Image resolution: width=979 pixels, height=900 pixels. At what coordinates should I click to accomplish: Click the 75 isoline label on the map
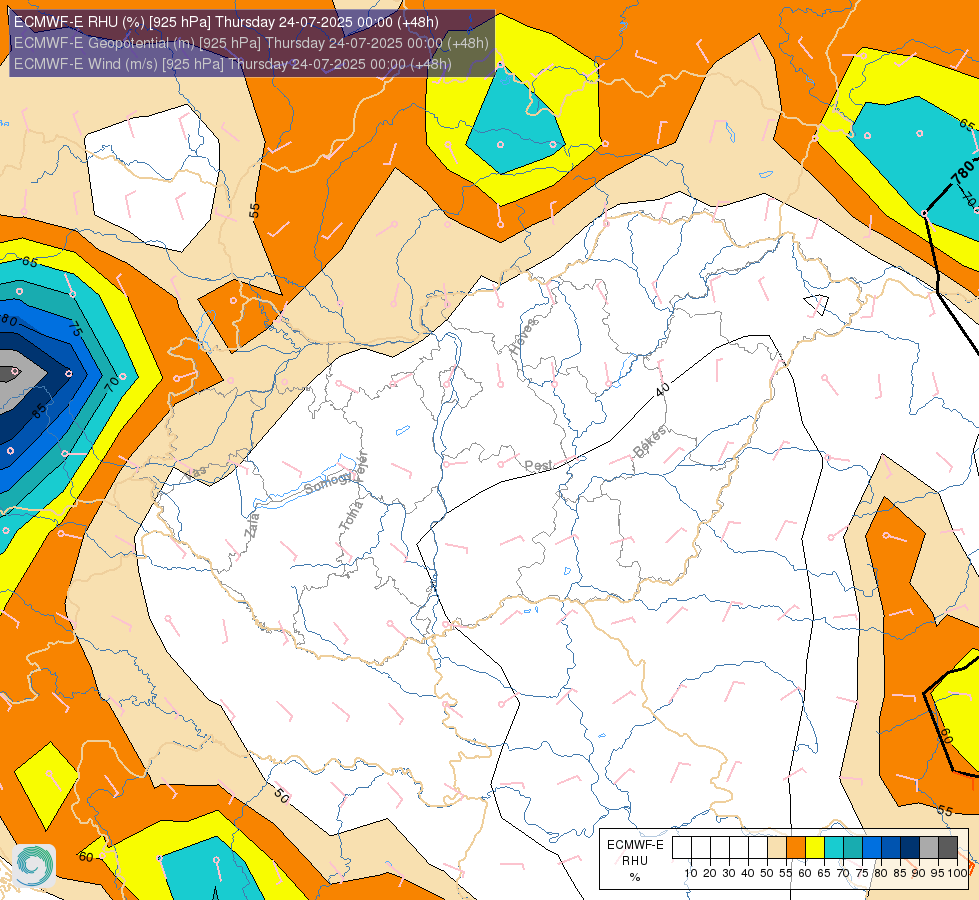click(75, 329)
